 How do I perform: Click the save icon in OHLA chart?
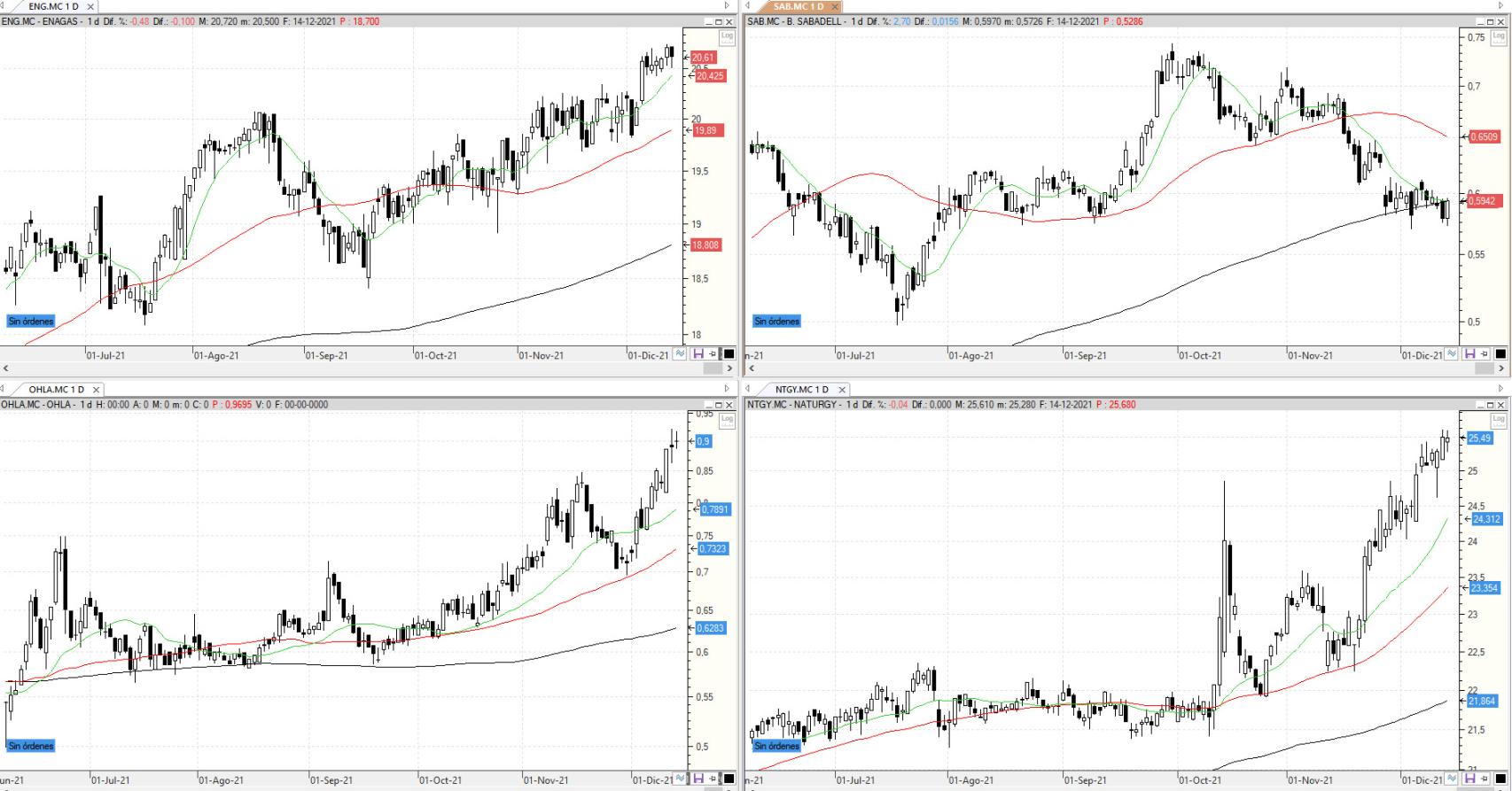tap(698, 779)
